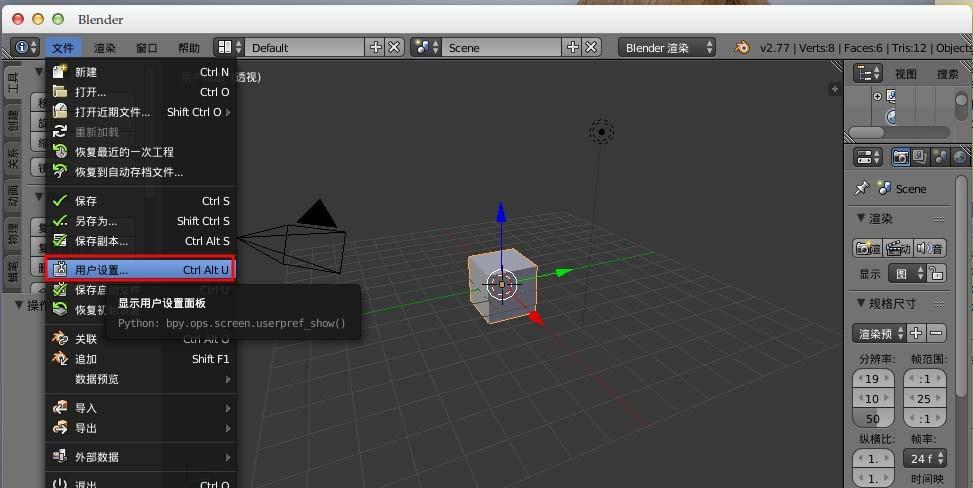The height and width of the screenshot is (488, 973).
Task: Choose 恢复最近的一次工程 entry
Action: (141, 151)
